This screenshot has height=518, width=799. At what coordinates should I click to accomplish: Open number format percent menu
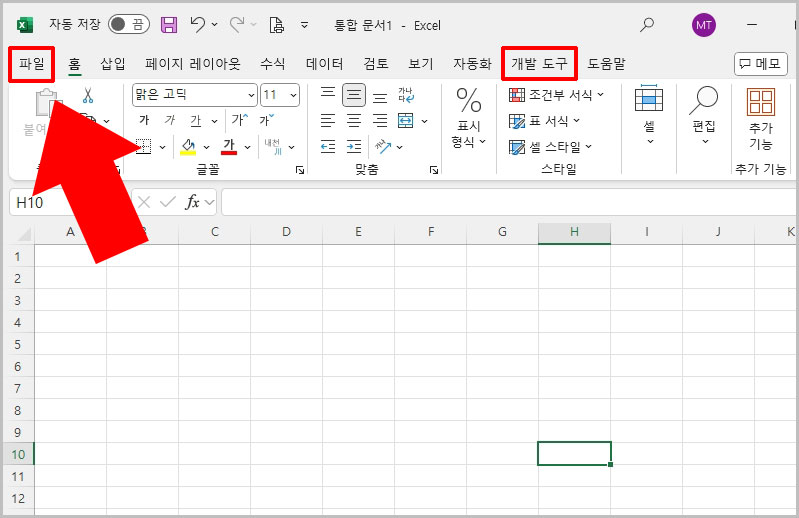pyautogui.click(x=469, y=118)
